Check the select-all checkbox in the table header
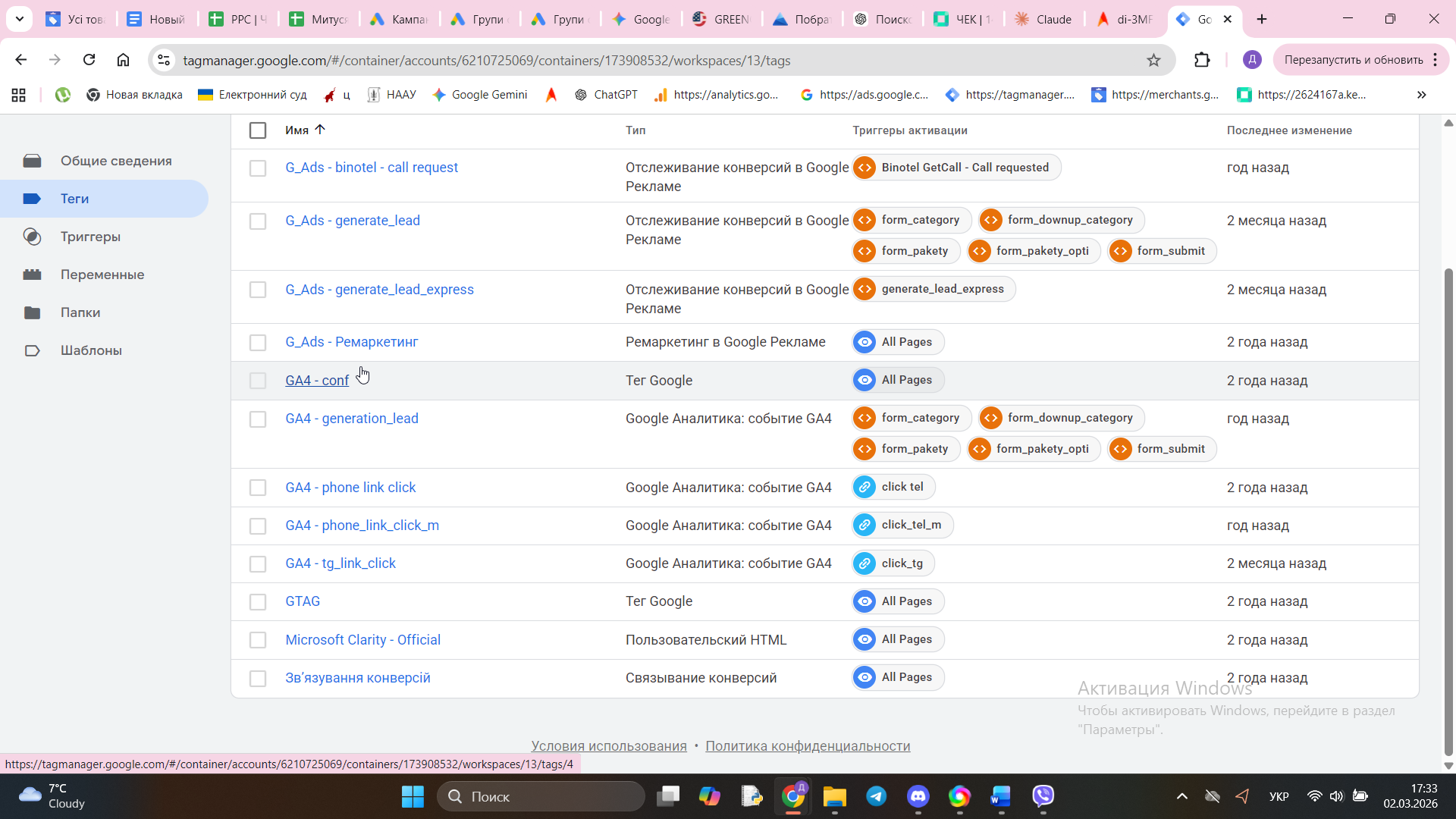This screenshot has height=819, width=1456. coord(258,130)
